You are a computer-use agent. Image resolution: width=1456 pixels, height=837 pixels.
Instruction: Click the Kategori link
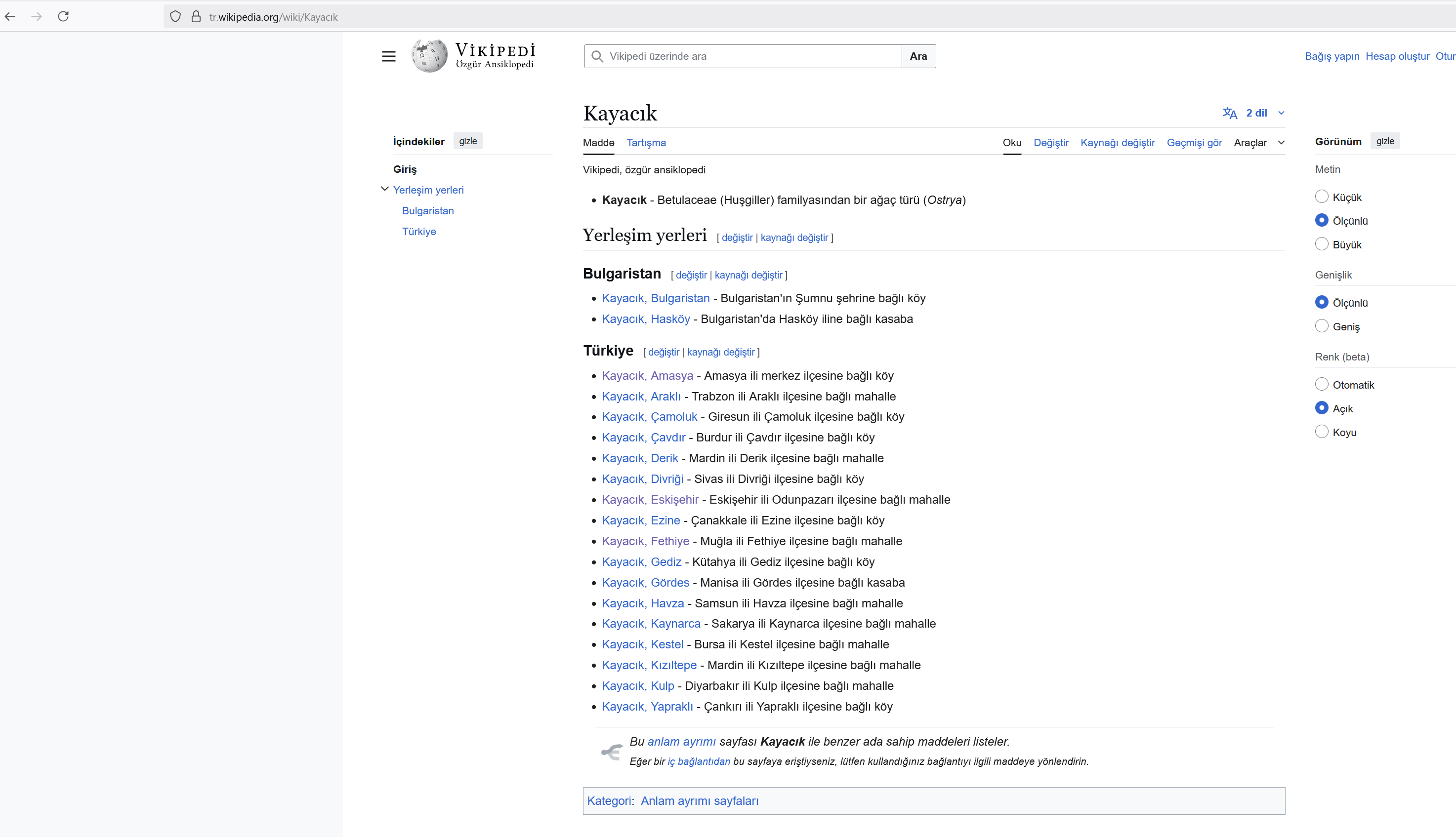click(609, 801)
